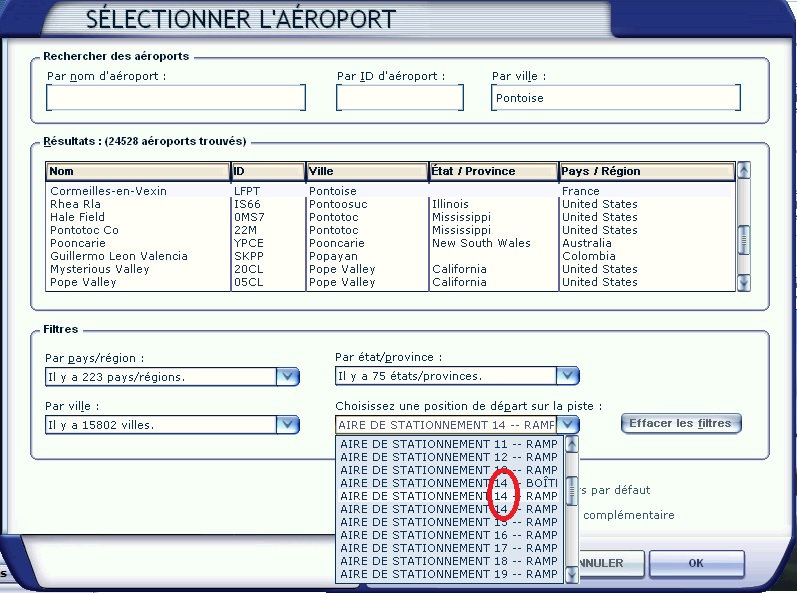Click the parking list scroll-down arrow
This screenshot has height=593, width=797.
[572, 574]
